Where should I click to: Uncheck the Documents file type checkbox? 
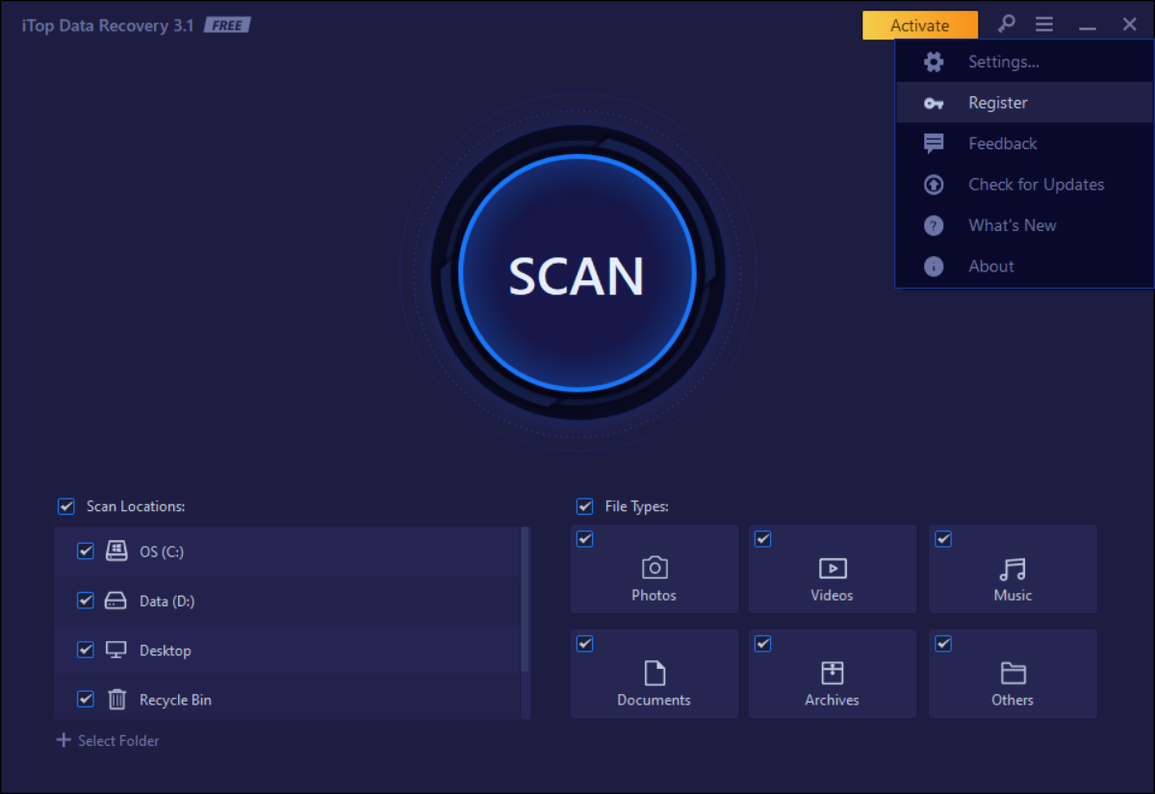[x=585, y=644]
